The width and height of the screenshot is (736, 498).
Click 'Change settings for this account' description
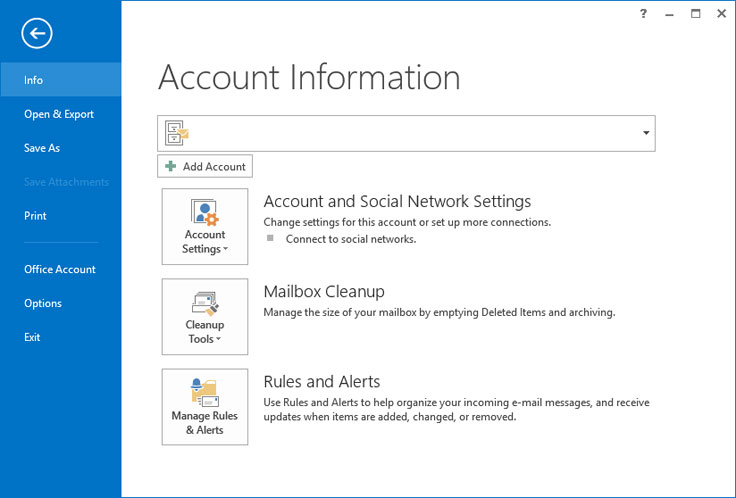point(407,222)
